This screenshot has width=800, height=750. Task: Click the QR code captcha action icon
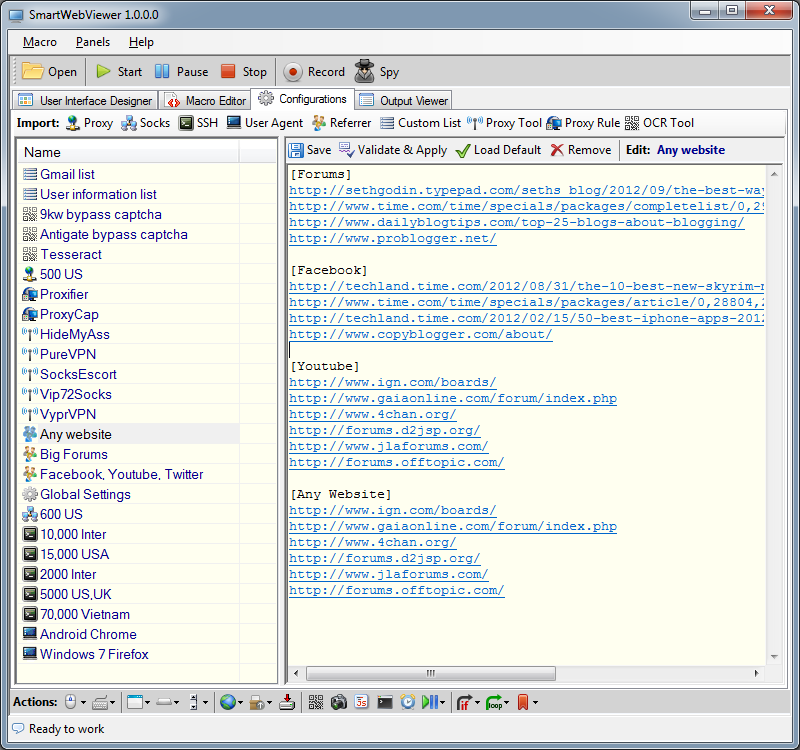click(x=316, y=702)
